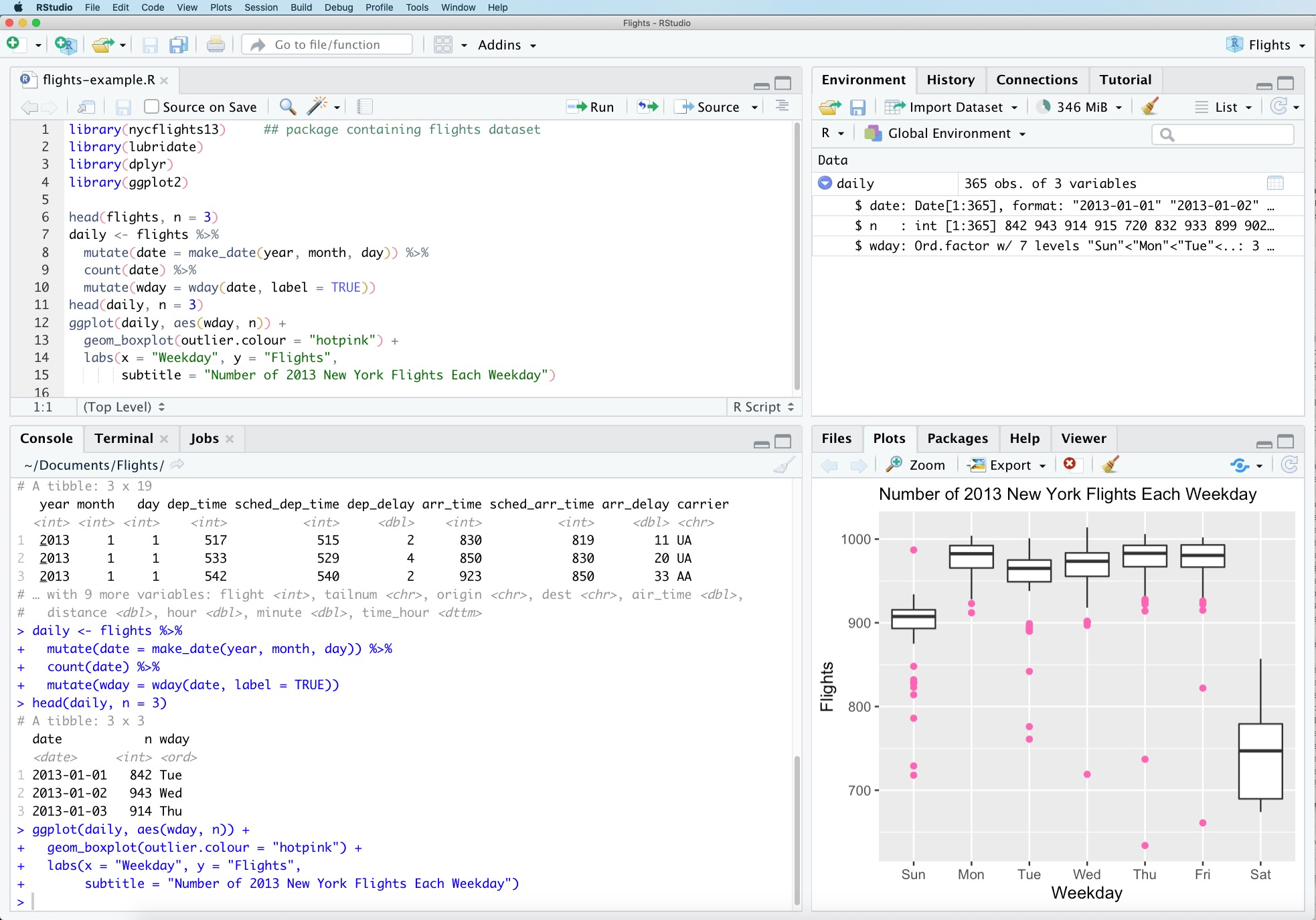Select the Terminal tab in console
Image resolution: width=1316 pixels, height=920 pixels.
[x=122, y=438]
